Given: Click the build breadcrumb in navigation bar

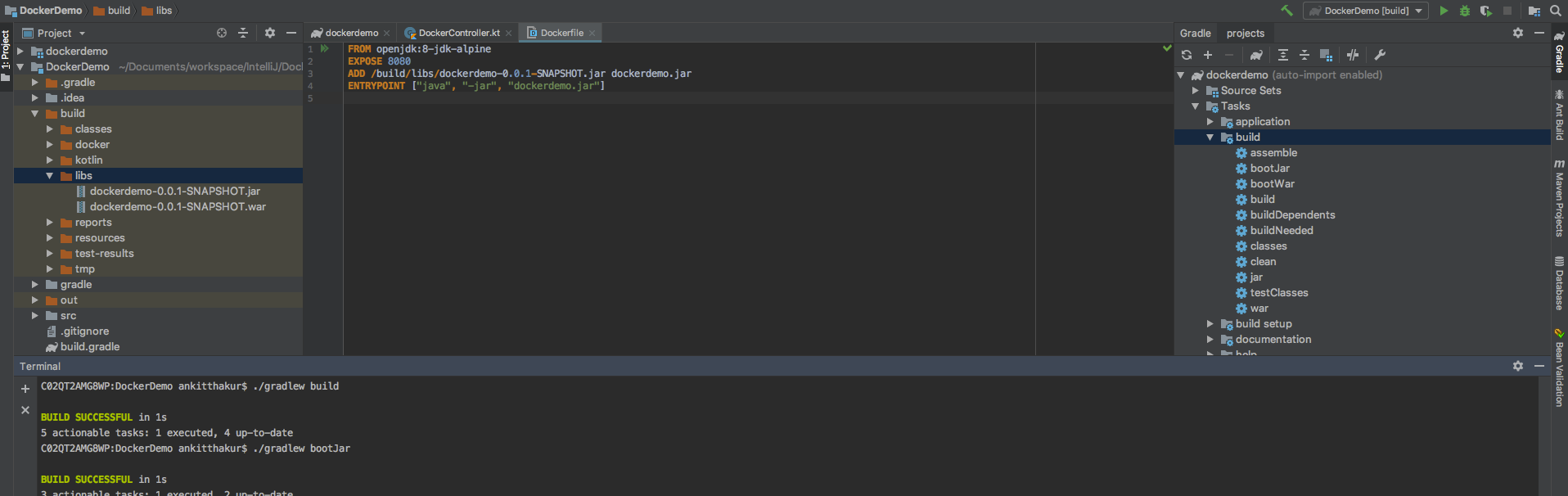Looking at the screenshot, I should pos(112,11).
